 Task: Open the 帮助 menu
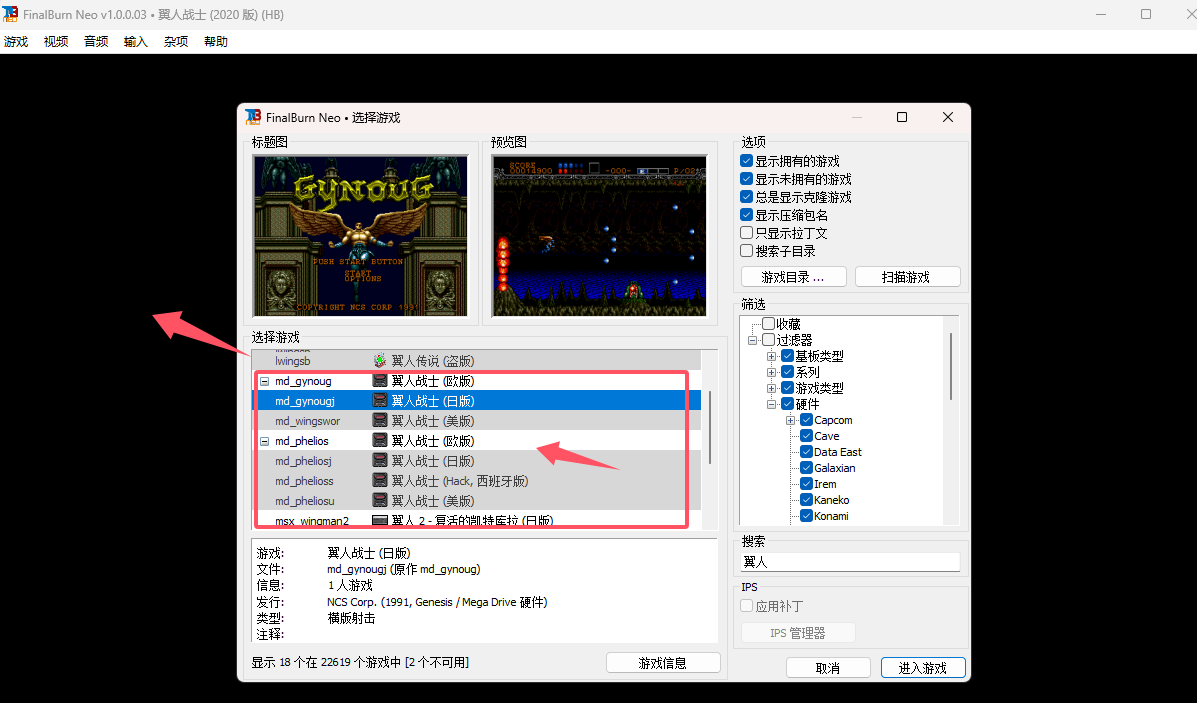coord(216,41)
